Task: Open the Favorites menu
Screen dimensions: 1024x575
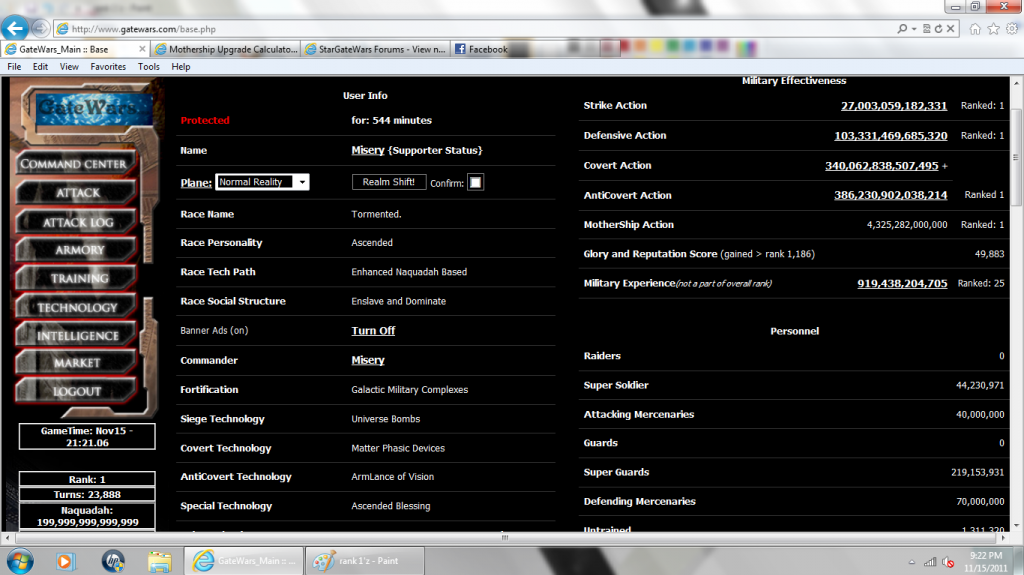Action: (108, 67)
